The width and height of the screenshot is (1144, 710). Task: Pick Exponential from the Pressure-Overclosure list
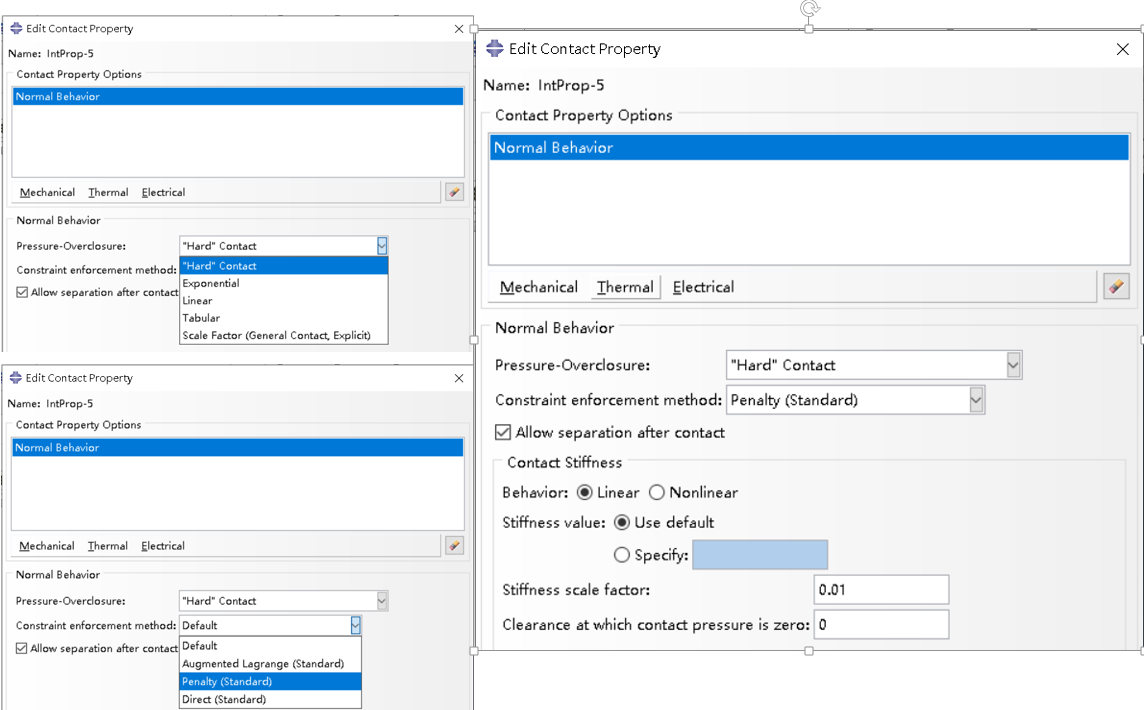(x=211, y=283)
